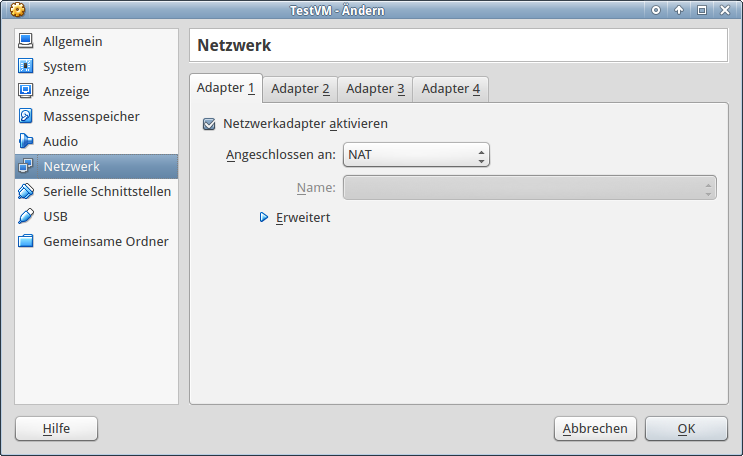Expand the Erweitert section
743x456 pixels.
[265, 217]
